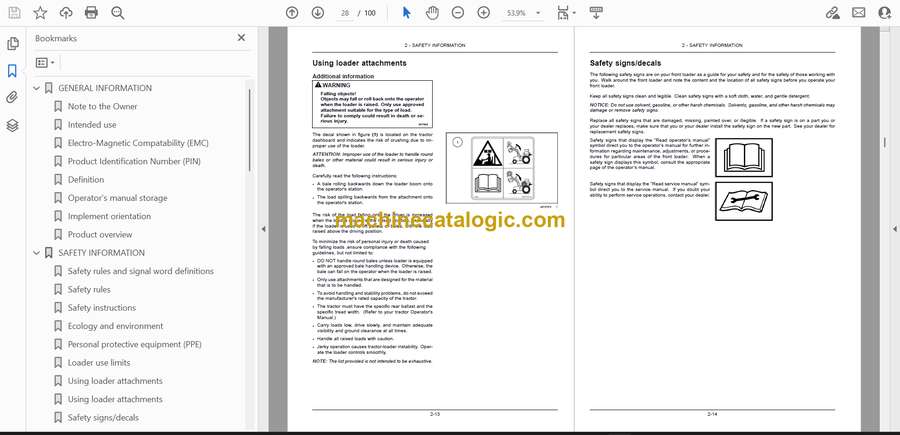Star this document as a favorite
The image size is (900, 435).
[40, 13]
